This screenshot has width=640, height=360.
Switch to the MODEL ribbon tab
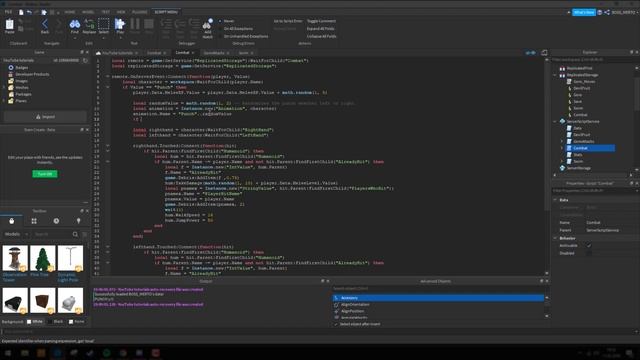point(88,12)
